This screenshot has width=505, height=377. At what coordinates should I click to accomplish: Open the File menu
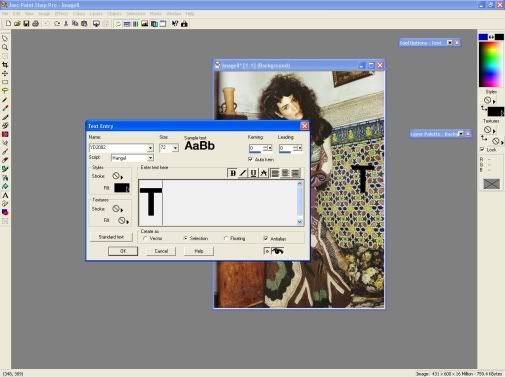point(5,14)
